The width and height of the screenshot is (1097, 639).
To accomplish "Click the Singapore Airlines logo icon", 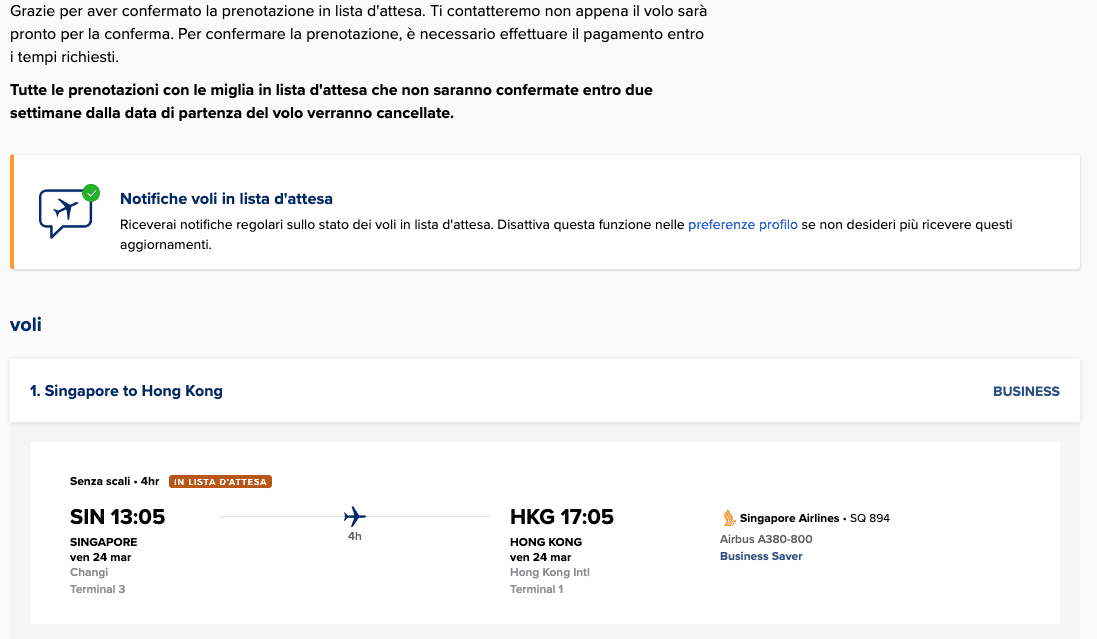I will point(729,518).
